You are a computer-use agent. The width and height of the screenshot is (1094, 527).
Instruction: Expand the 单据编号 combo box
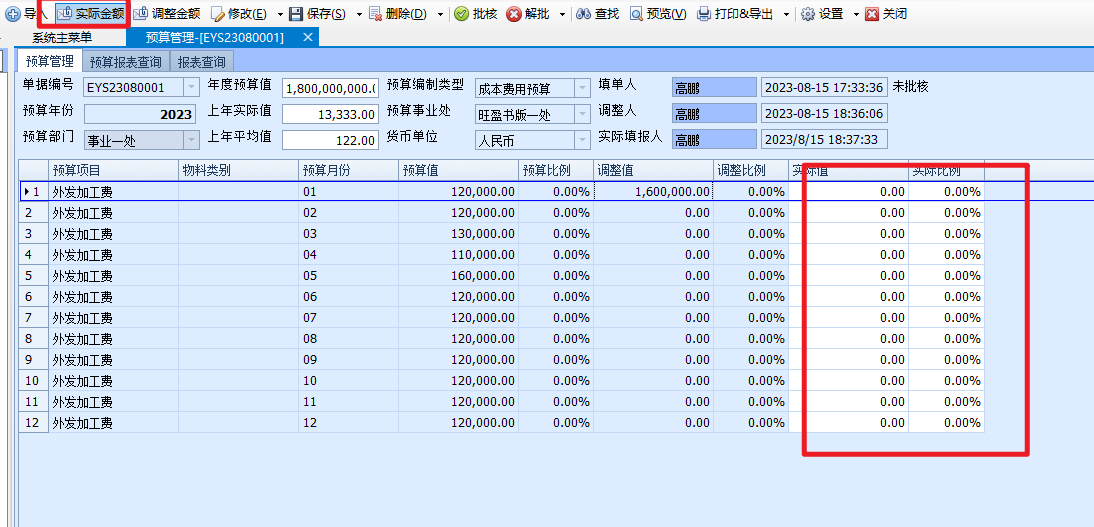(x=191, y=87)
